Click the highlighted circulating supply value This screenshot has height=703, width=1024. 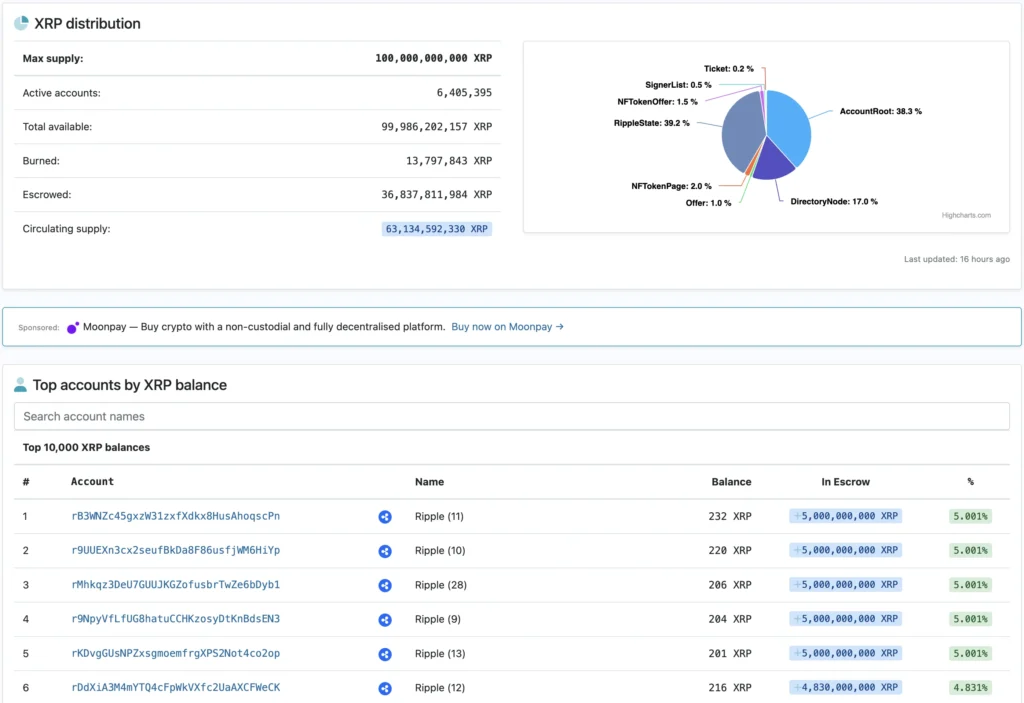436,229
